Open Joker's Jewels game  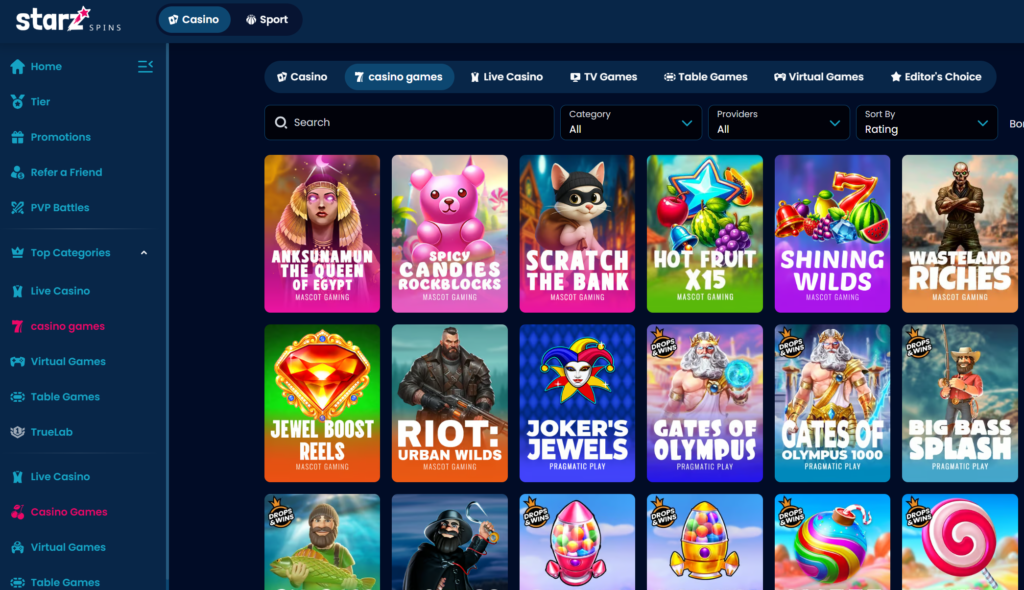click(x=577, y=403)
